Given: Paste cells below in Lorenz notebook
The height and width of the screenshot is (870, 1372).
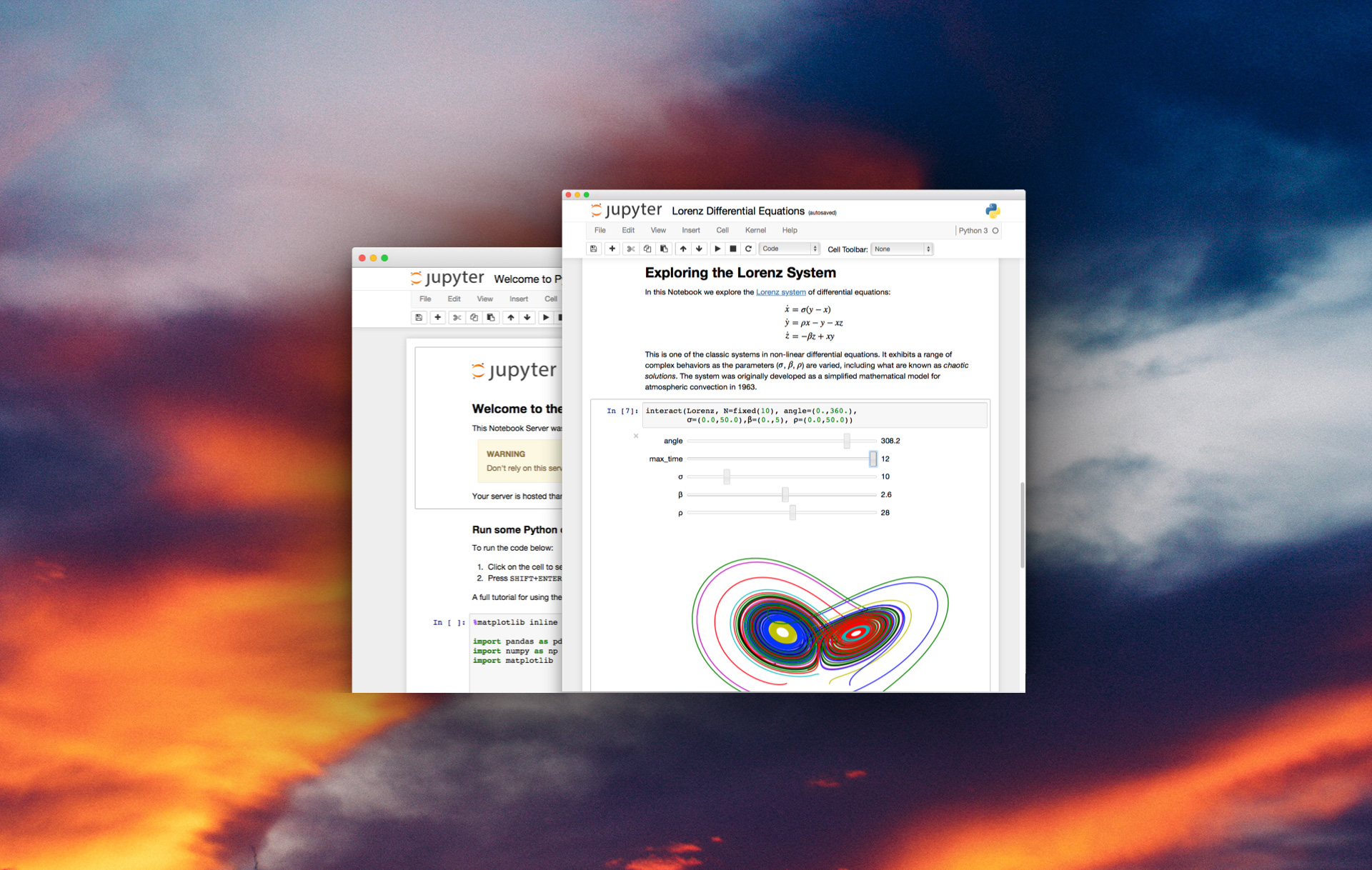Looking at the screenshot, I should pyautogui.click(x=664, y=249).
